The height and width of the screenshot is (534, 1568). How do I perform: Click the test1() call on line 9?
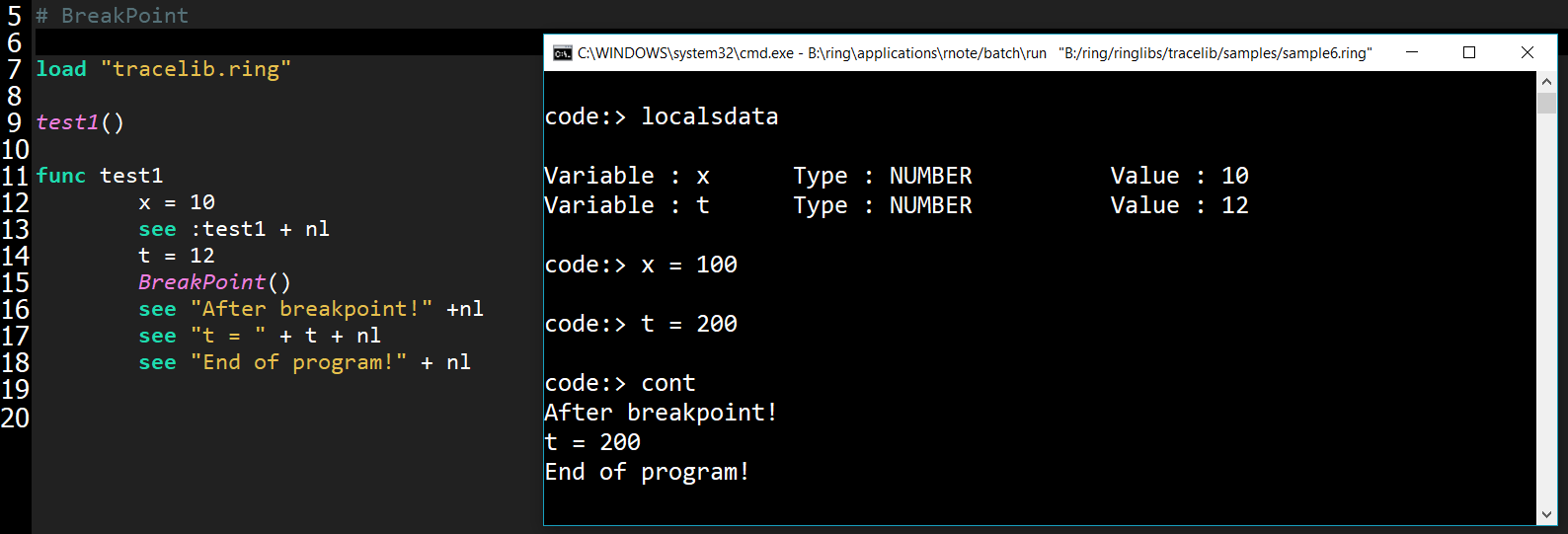click(x=80, y=122)
